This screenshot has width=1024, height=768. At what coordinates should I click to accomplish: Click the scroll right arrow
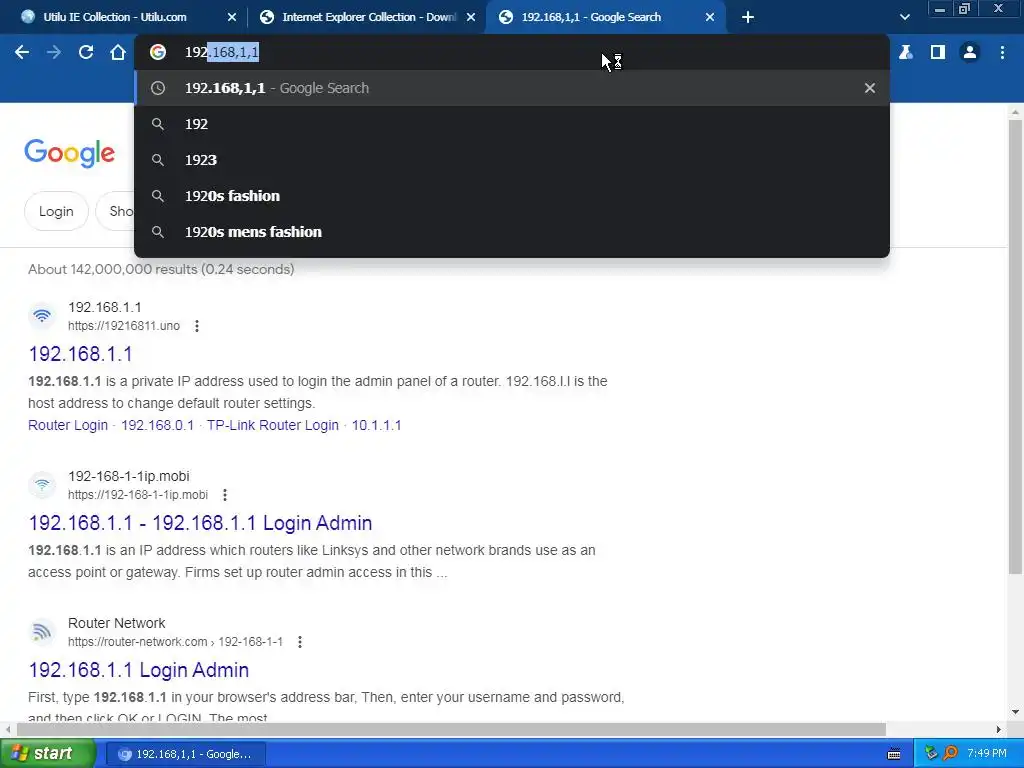point(999,729)
